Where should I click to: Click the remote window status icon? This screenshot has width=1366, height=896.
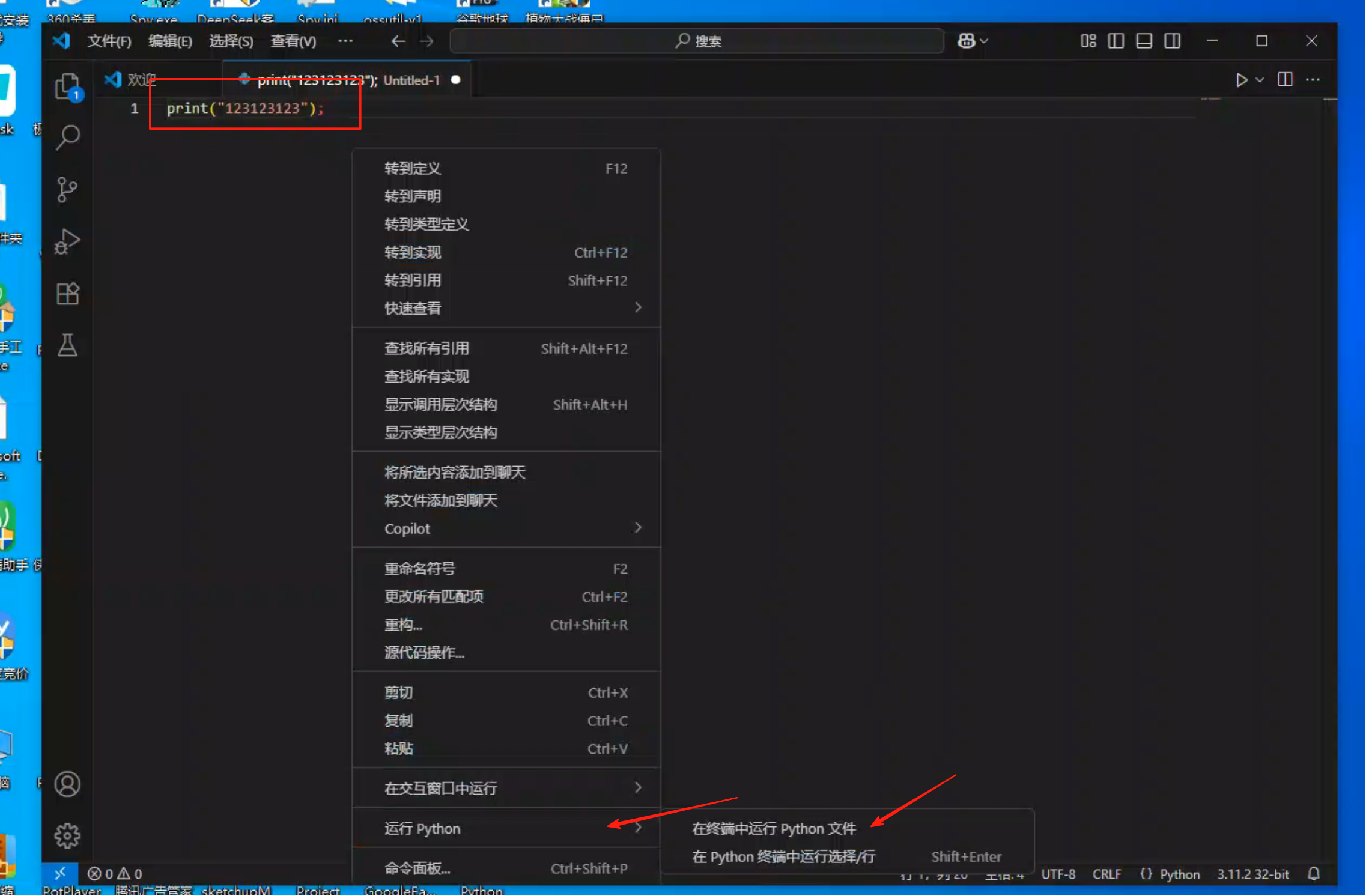click(x=60, y=874)
